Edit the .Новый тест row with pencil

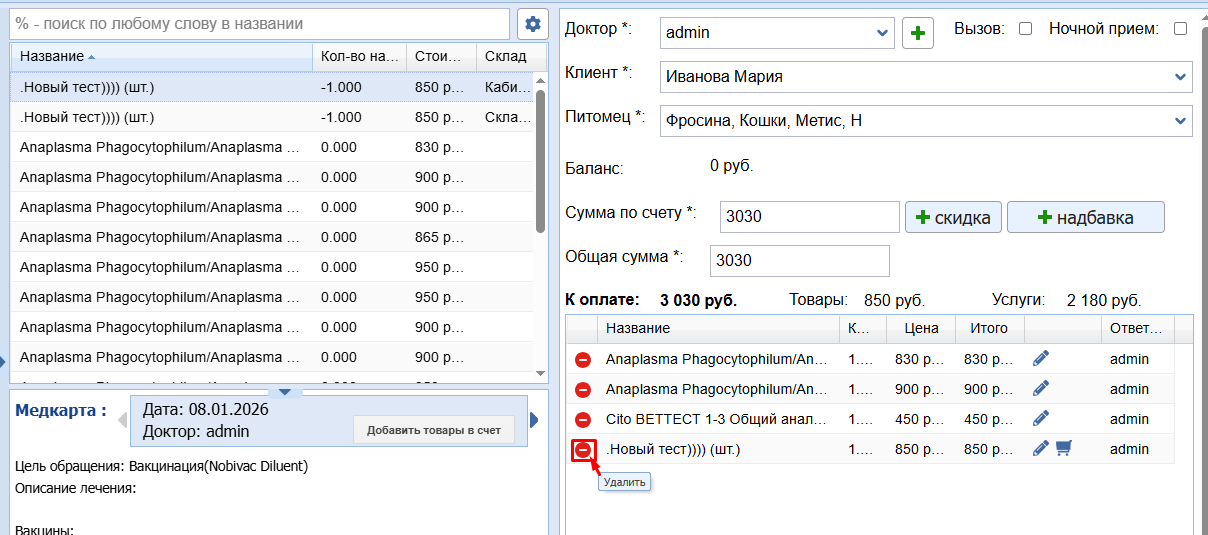(1040, 449)
